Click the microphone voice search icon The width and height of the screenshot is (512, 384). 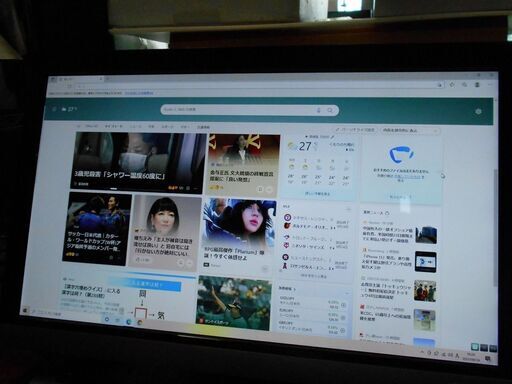coord(318,110)
